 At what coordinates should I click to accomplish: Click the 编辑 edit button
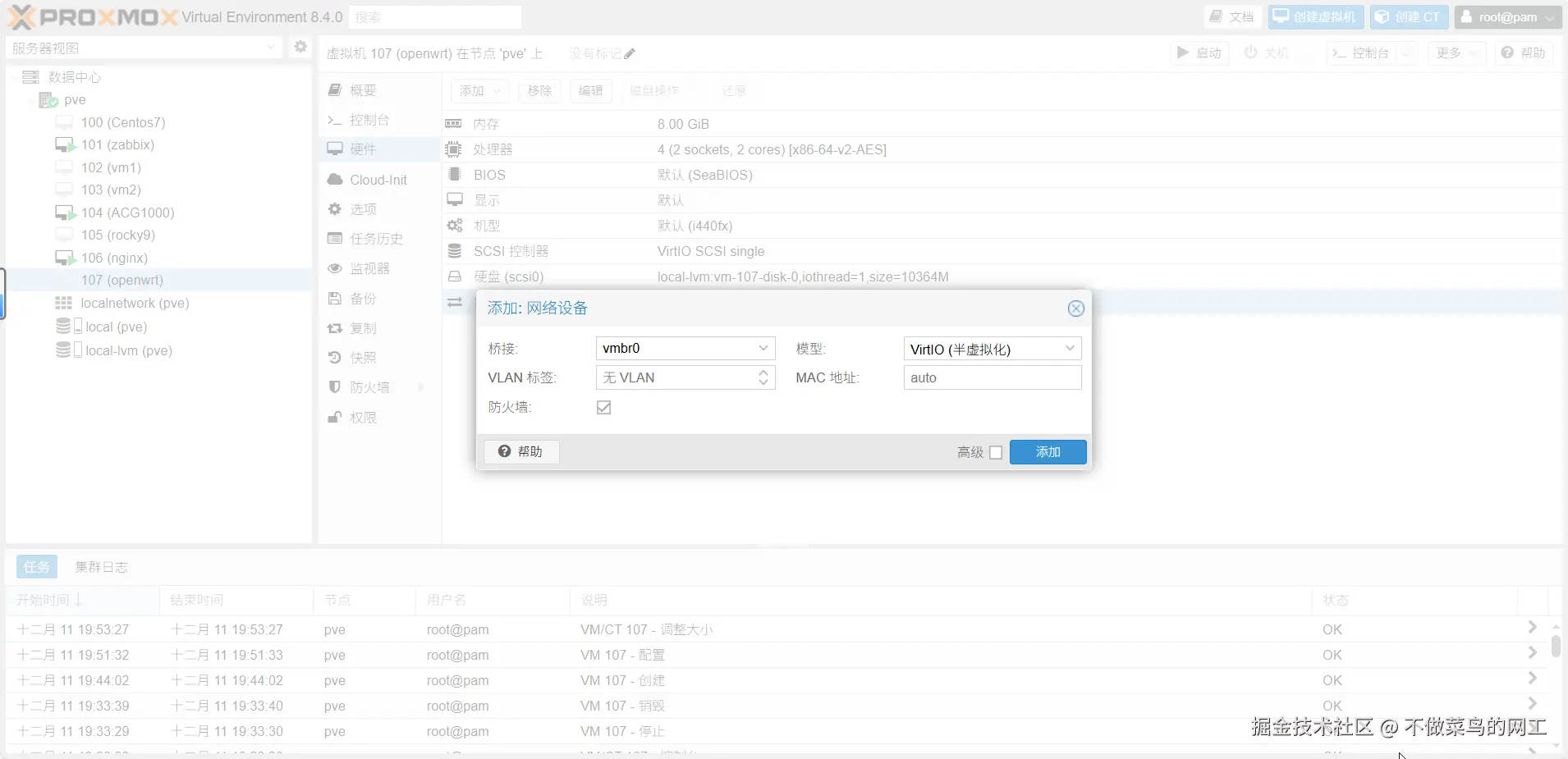coord(591,91)
